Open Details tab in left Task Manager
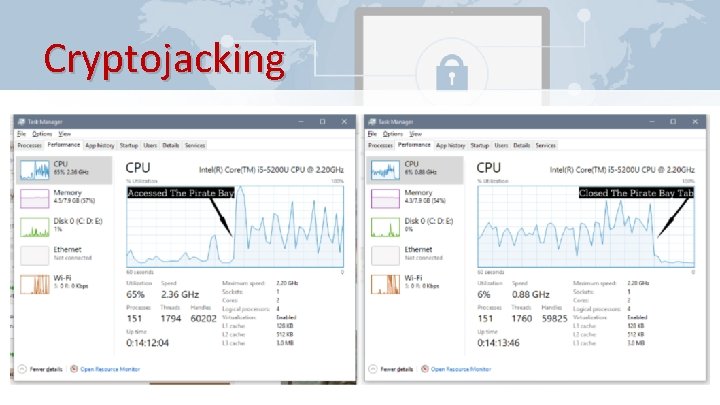Screen dimensions: 720x405 (170, 145)
